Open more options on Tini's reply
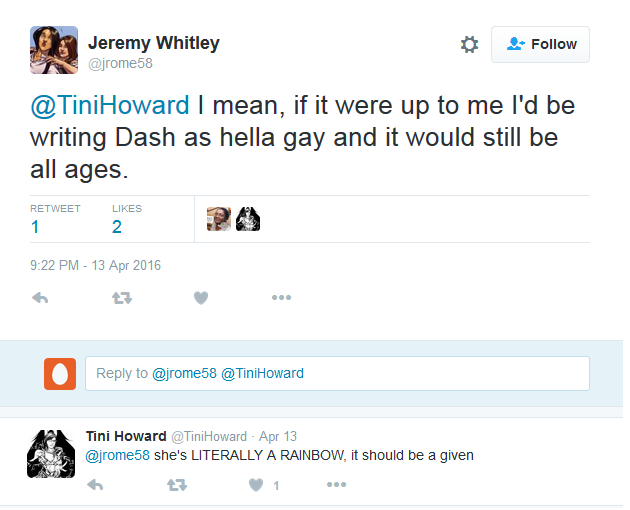Screen dimensions: 630x510 pos(336,485)
